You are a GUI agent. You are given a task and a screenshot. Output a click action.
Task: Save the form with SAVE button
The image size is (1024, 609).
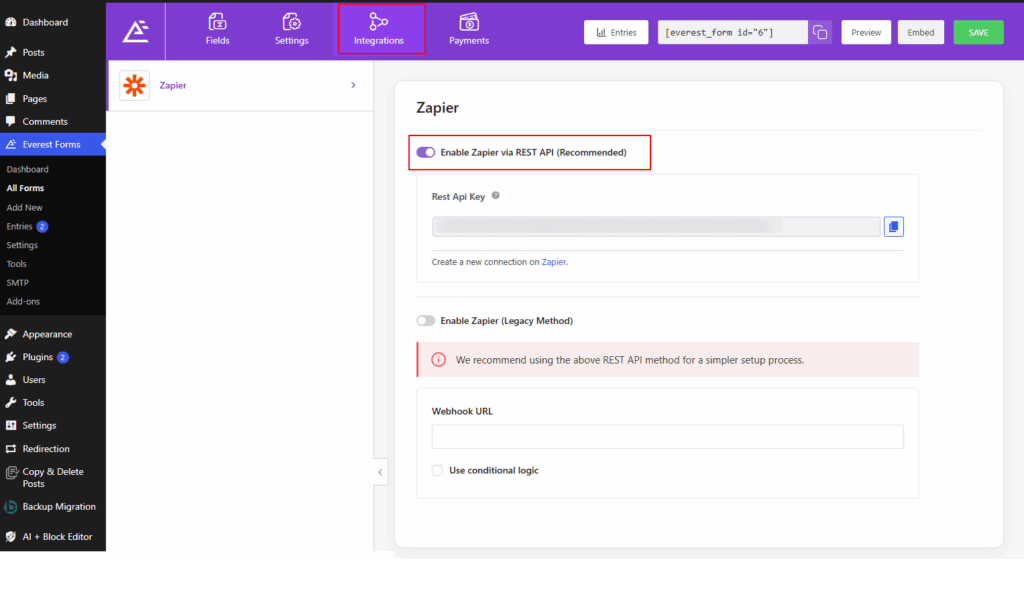(978, 31)
